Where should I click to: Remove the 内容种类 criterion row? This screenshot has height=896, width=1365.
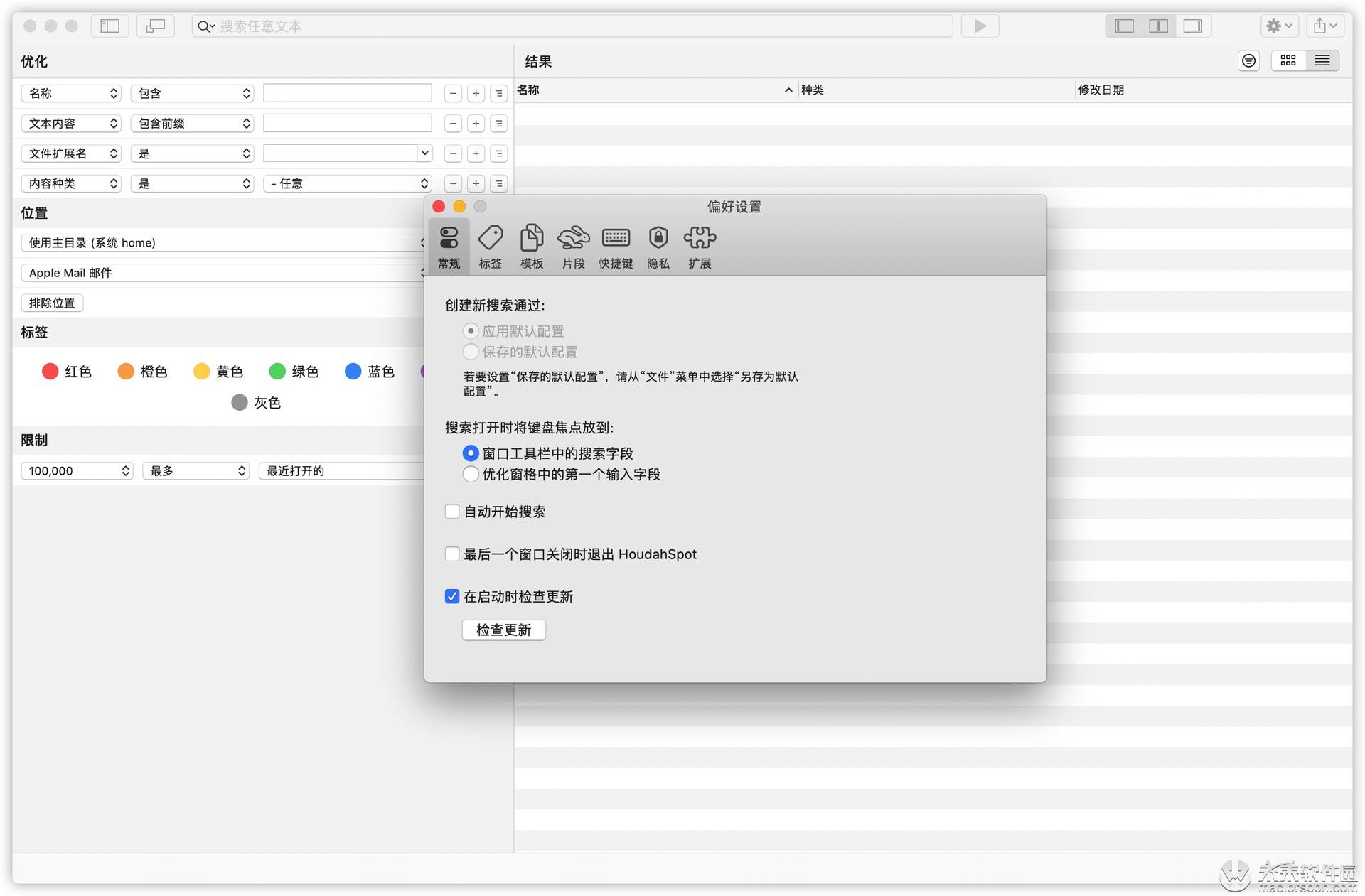pyautogui.click(x=453, y=183)
